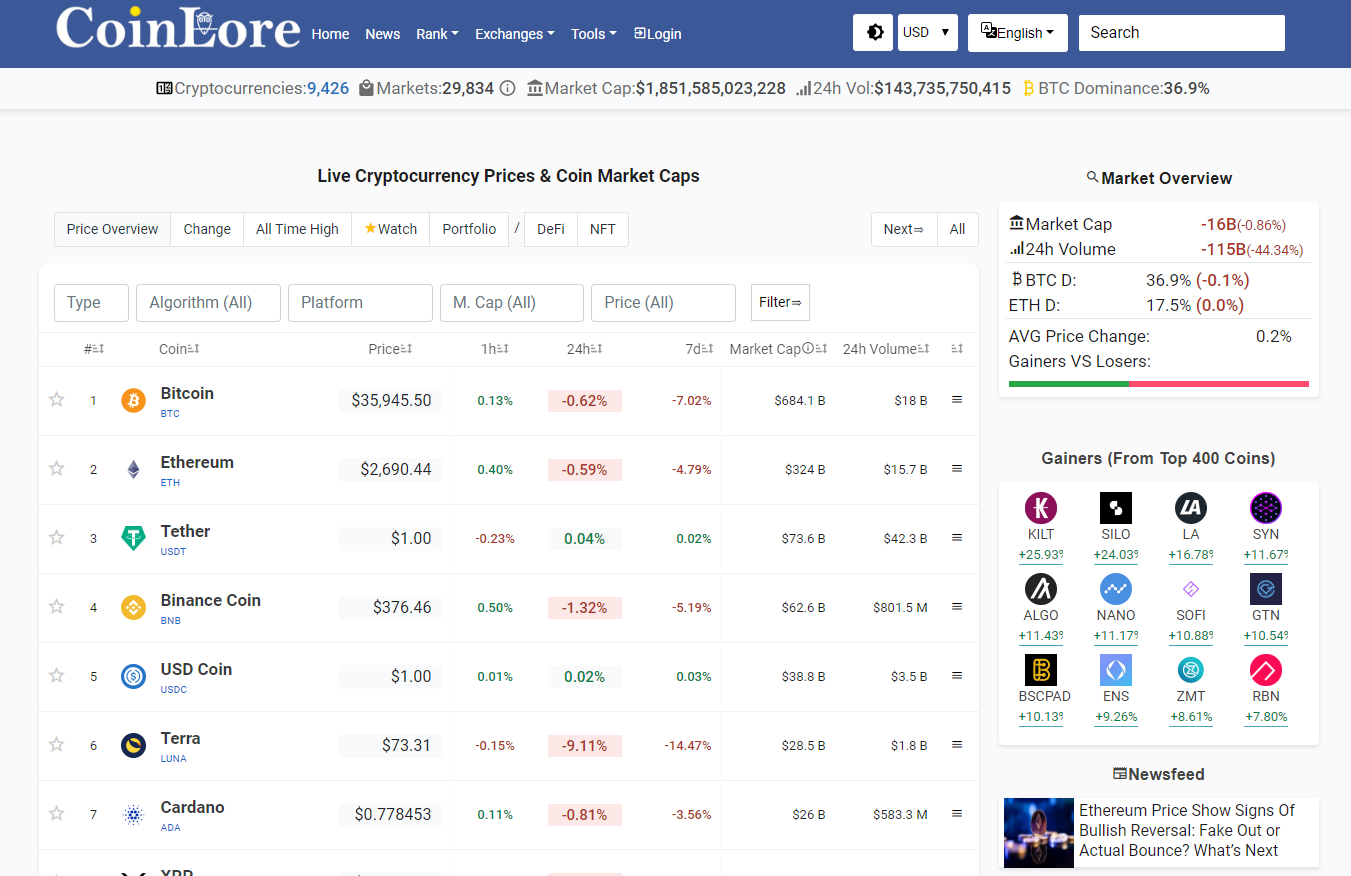Click the SILO gainer icon
The width and height of the screenshot is (1351, 876).
coord(1116,508)
